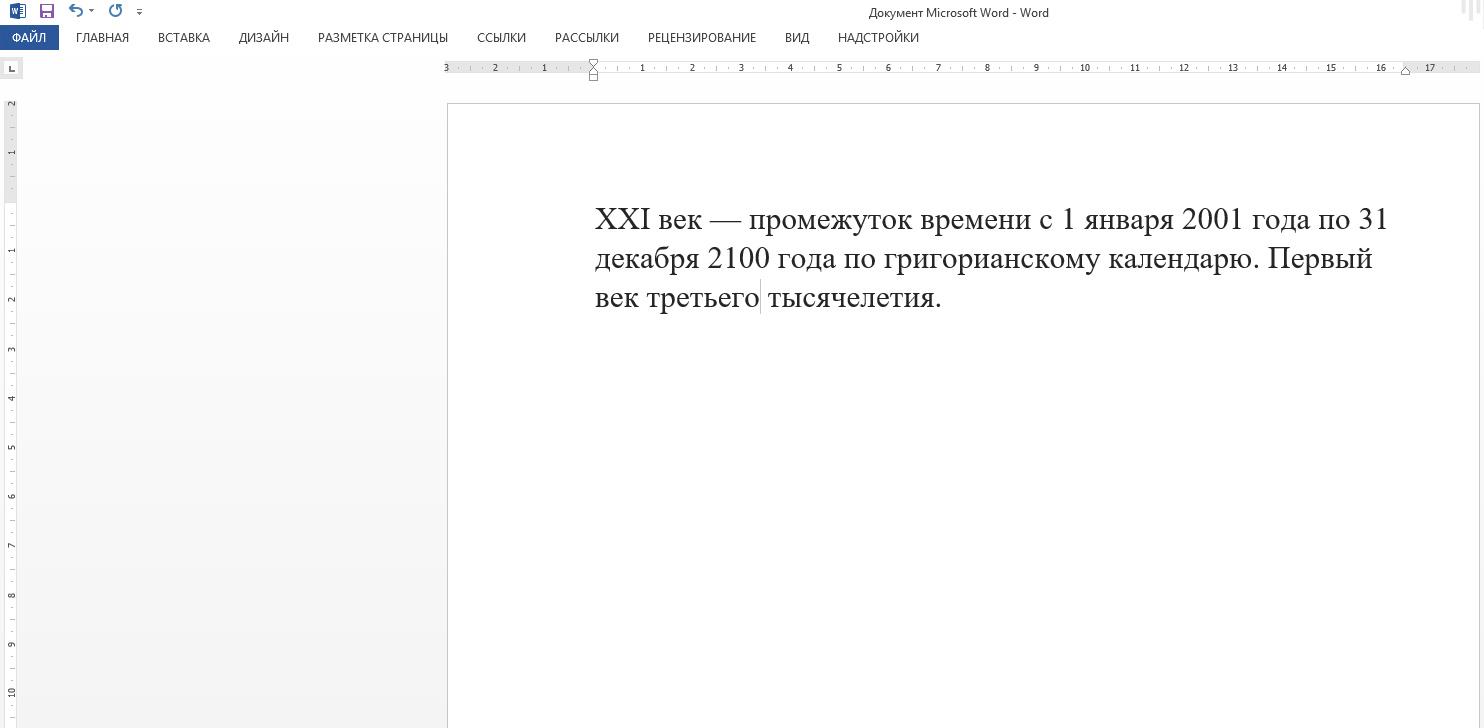Open the ФАЙЛ tab
This screenshot has height=728, width=1484.
pos(29,37)
